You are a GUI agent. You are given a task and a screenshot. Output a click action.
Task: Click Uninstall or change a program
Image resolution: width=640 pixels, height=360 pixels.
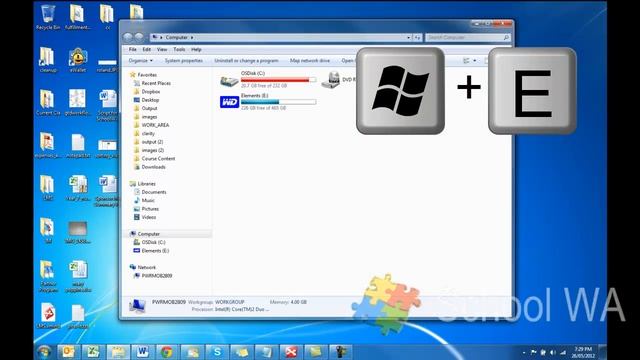tap(246, 60)
